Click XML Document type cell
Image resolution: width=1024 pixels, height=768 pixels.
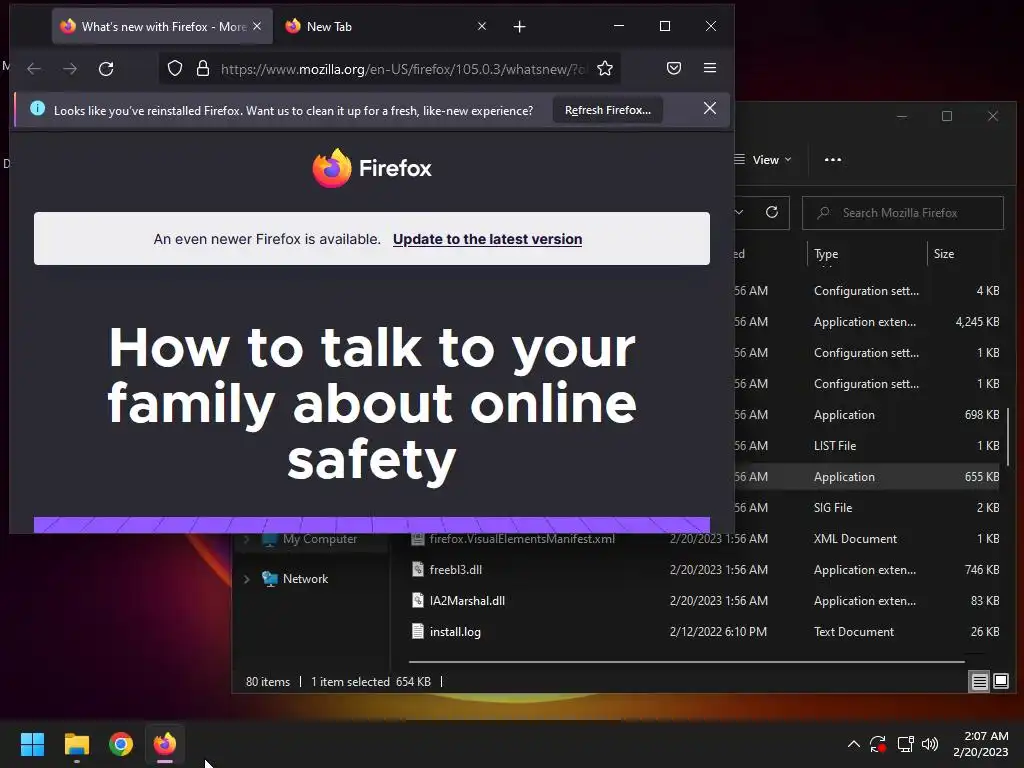[x=855, y=539]
